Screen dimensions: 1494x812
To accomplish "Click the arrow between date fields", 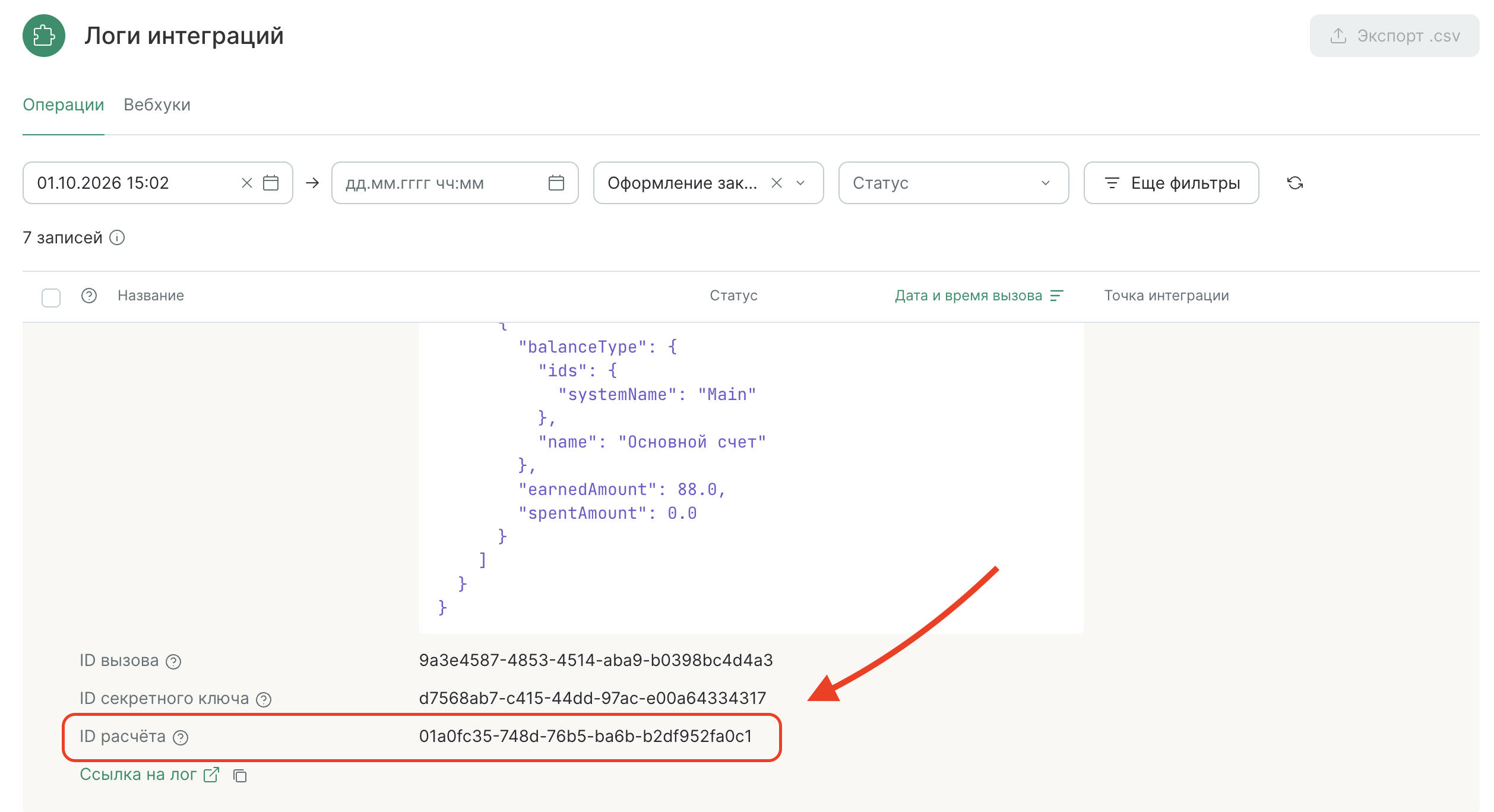I will click(x=312, y=183).
